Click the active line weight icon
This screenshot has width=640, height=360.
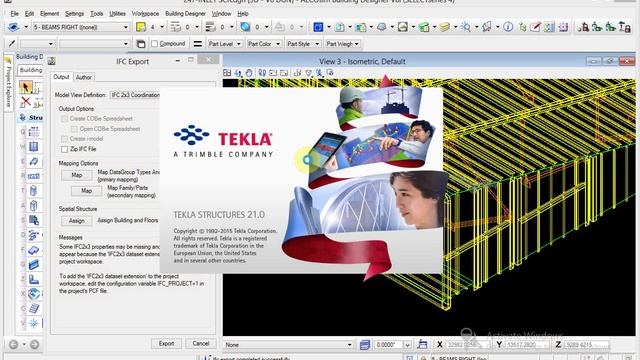pos(210,27)
